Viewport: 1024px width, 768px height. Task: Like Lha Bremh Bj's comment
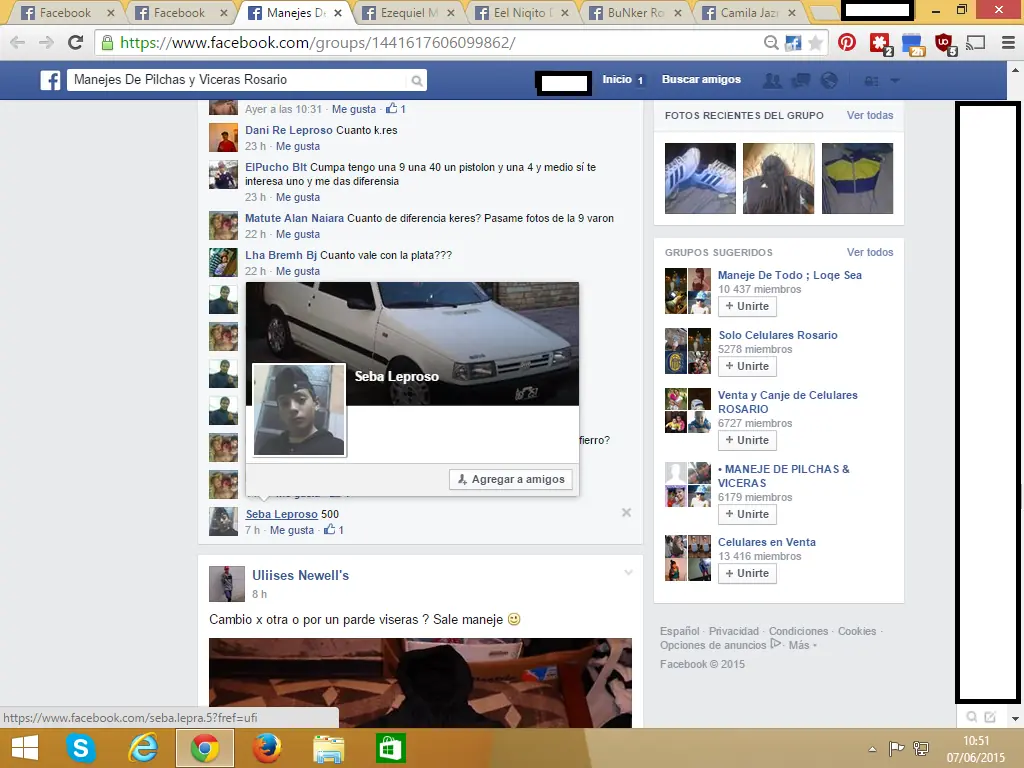point(298,271)
